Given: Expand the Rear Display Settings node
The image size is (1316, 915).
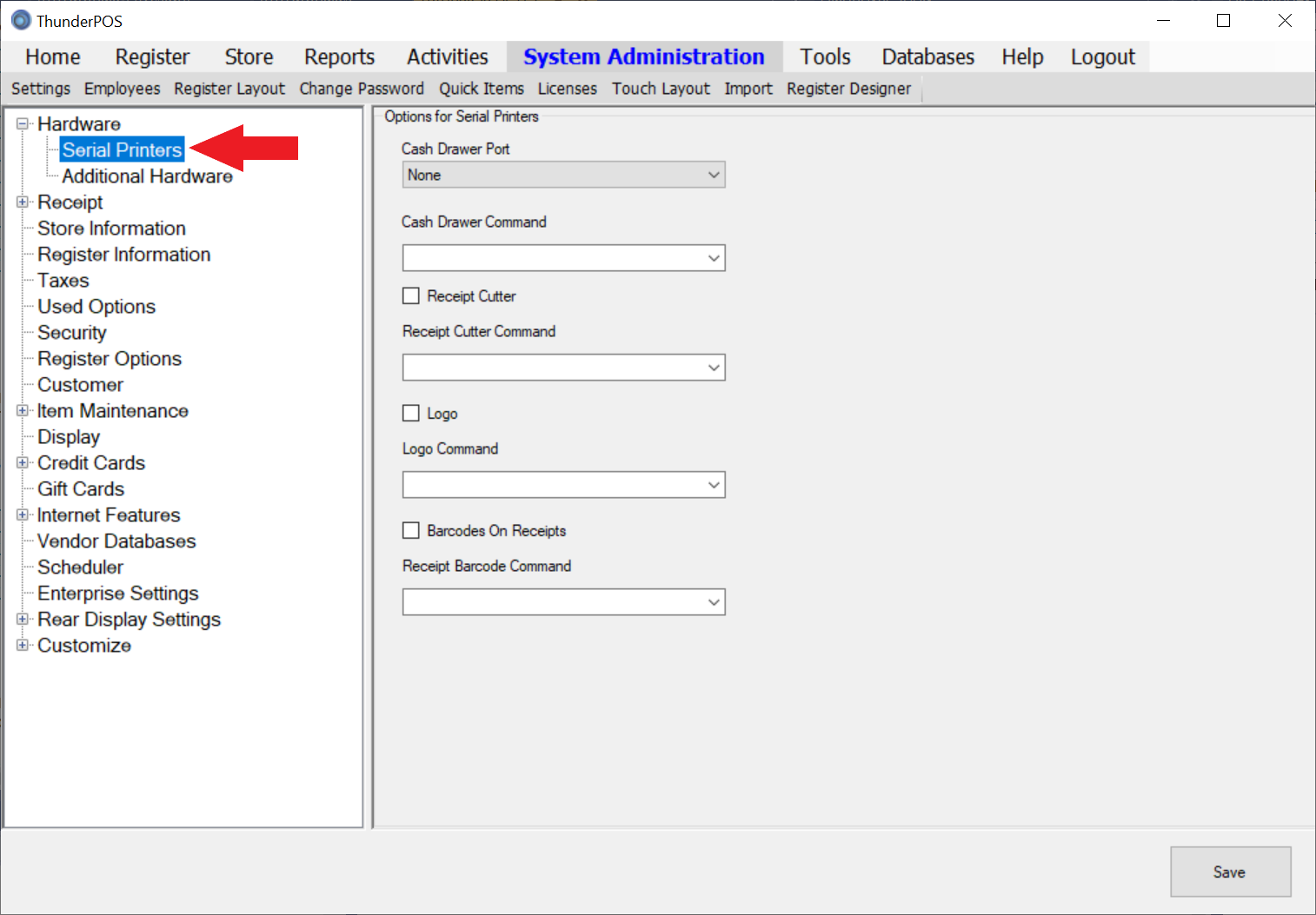Looking at the screenshot, I should pos(23,619).
